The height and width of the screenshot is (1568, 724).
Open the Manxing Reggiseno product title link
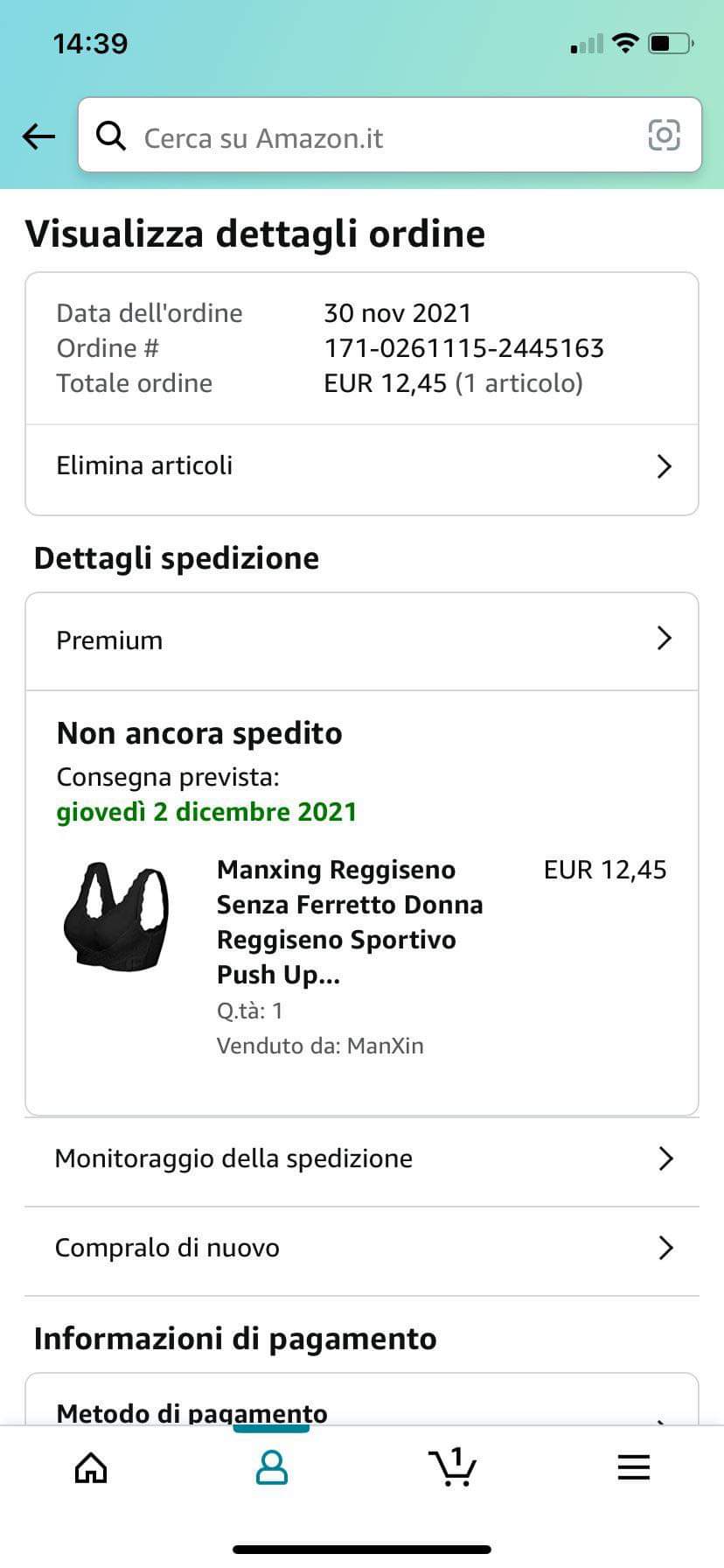click(350, 921)
